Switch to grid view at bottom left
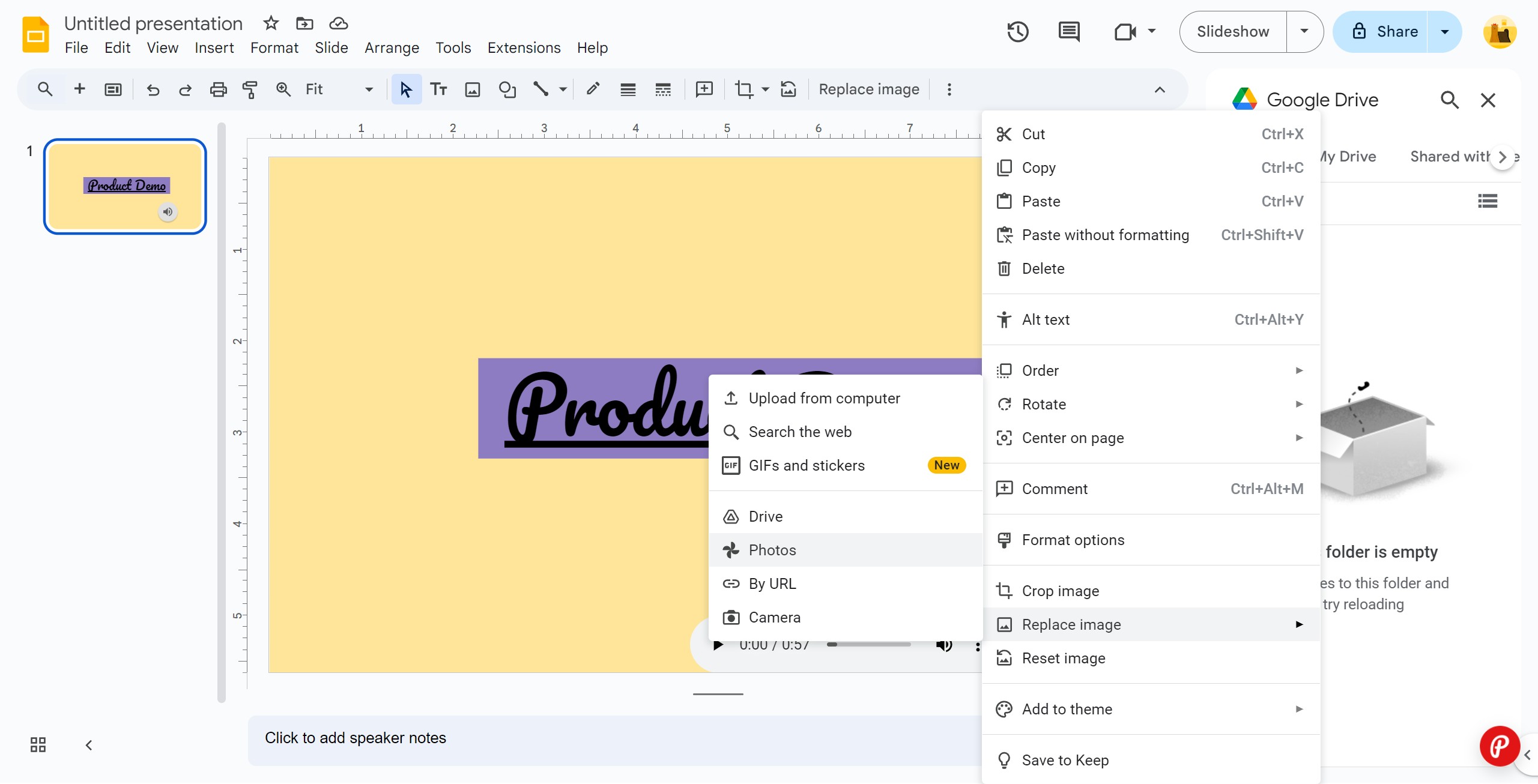 pyautogui.click(x=38, y=745)
